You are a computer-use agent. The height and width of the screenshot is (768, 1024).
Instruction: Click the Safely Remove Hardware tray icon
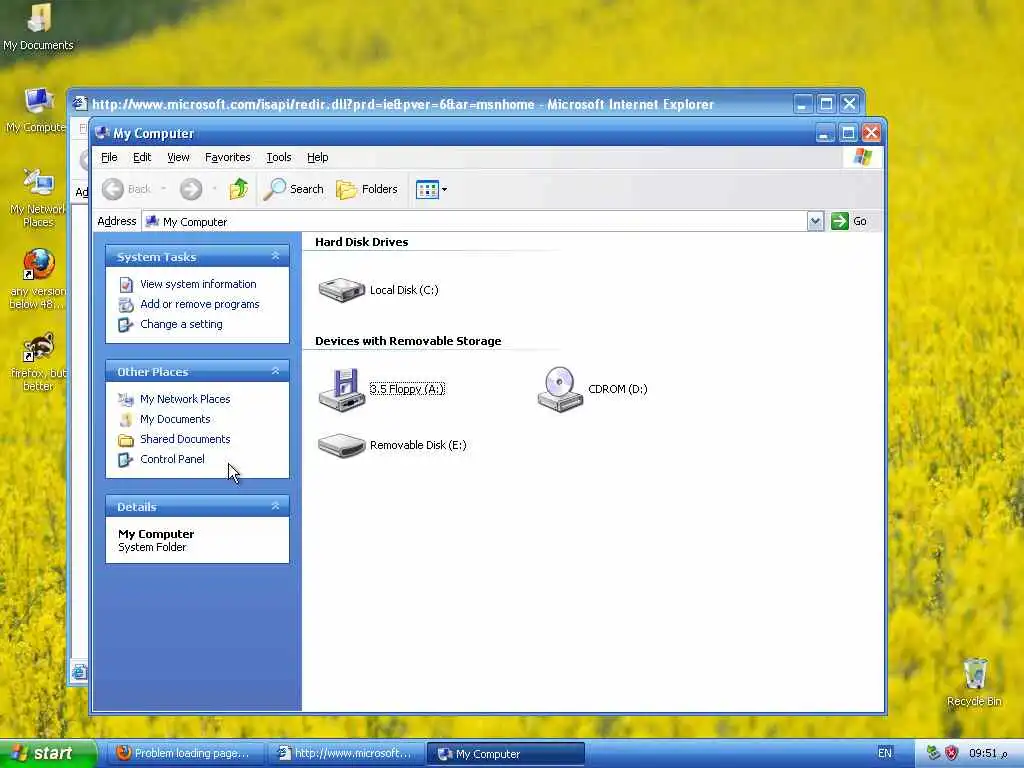tap(933, 754)
